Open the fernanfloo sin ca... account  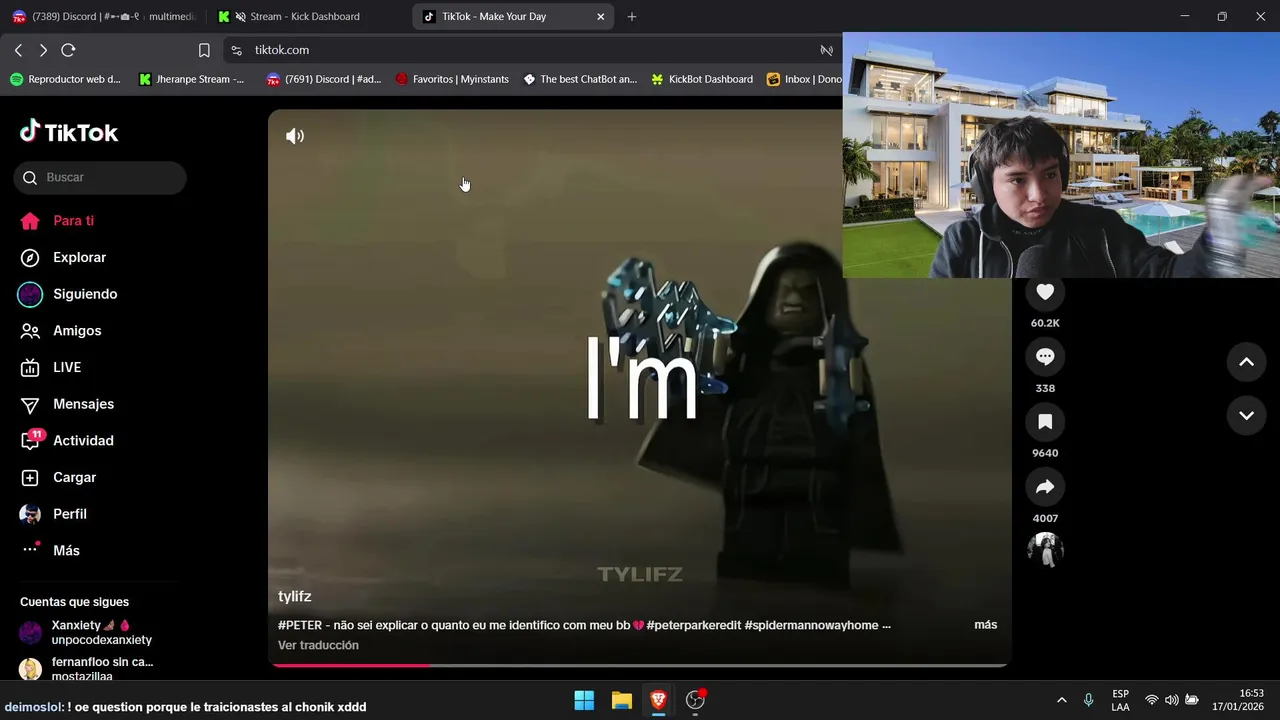tap(86, 669)
